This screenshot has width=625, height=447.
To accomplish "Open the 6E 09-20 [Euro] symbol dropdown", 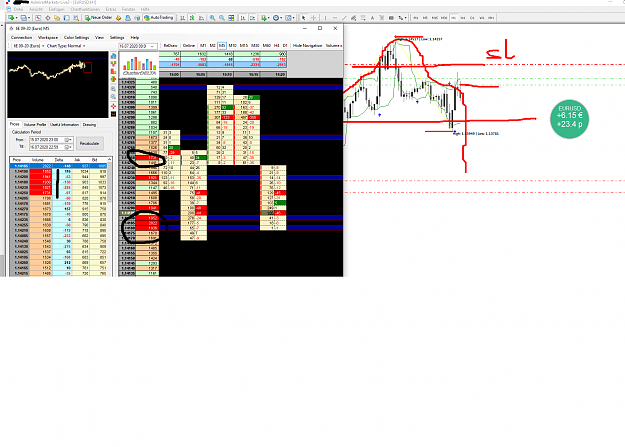I will [x=28, y=46].
